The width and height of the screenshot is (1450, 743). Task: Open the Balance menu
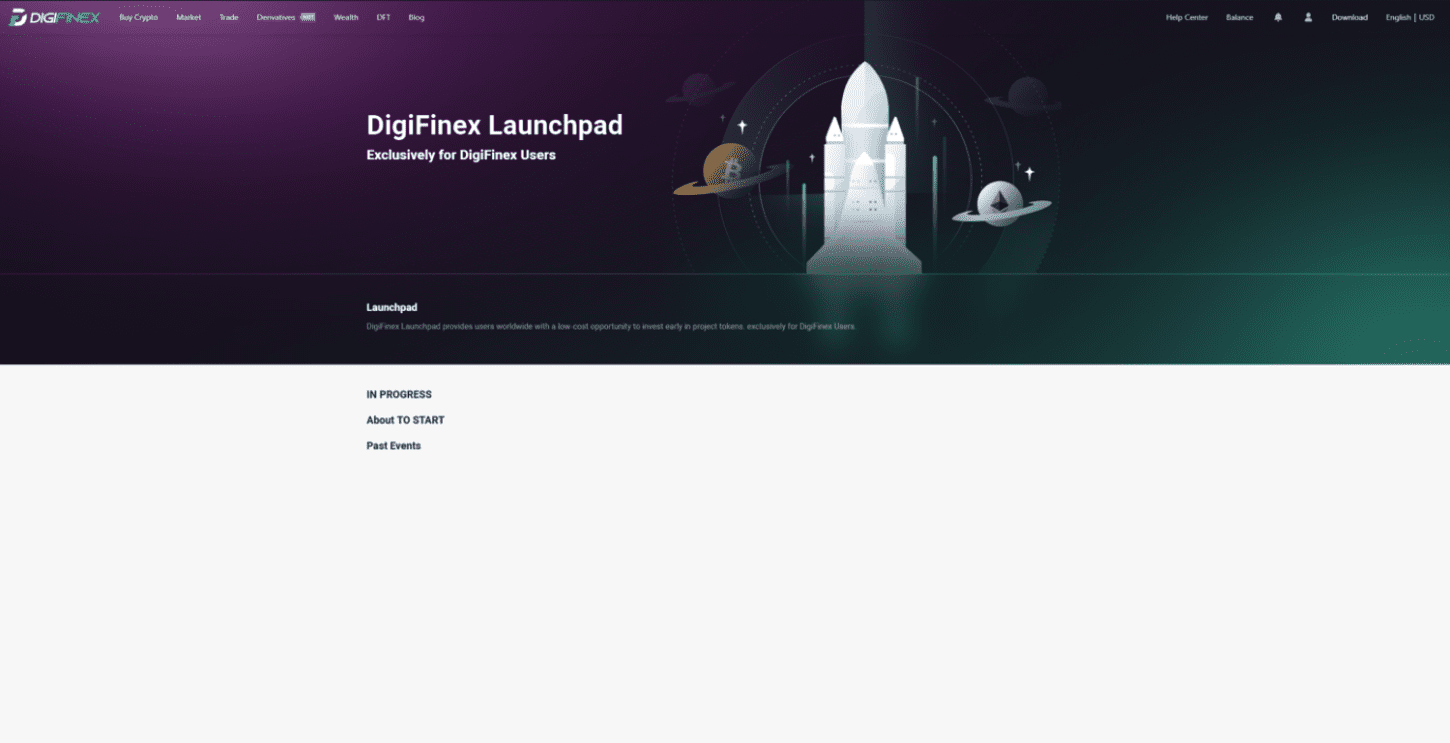(1240, 17)
